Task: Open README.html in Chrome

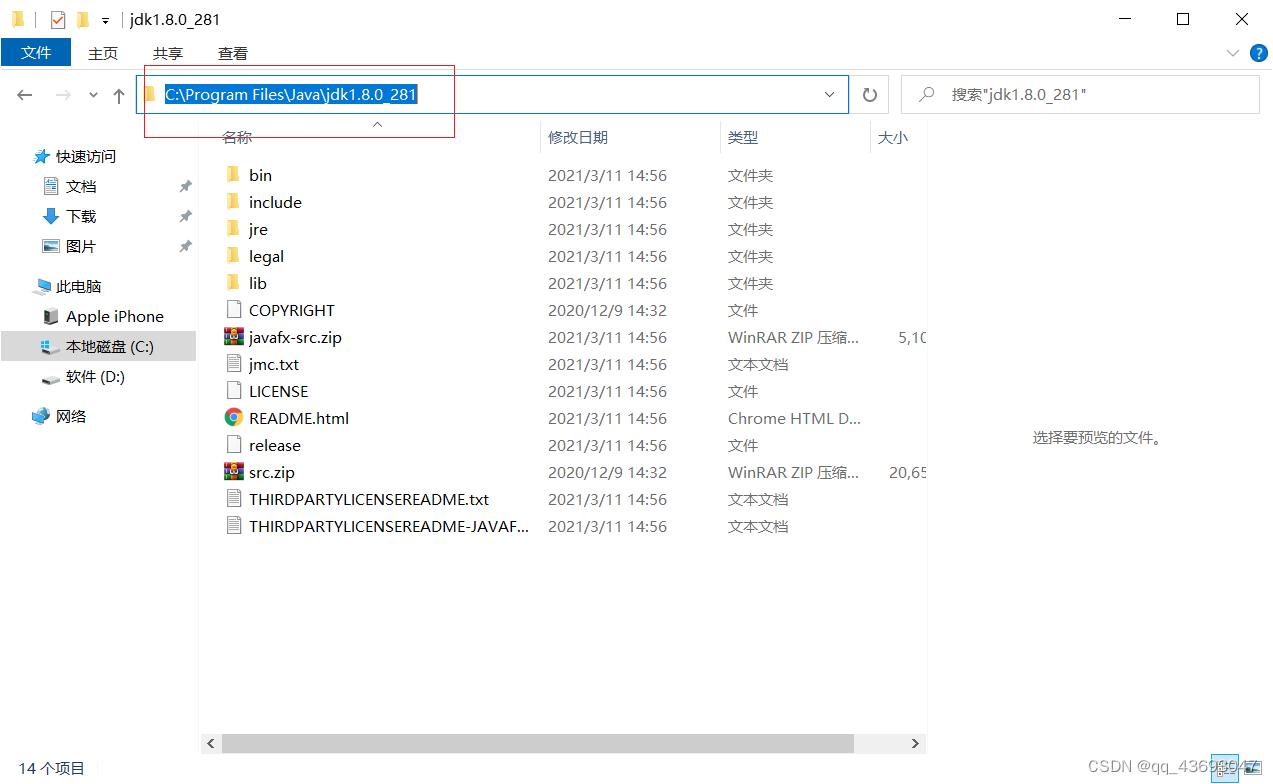Action: [x=298, y=418]
